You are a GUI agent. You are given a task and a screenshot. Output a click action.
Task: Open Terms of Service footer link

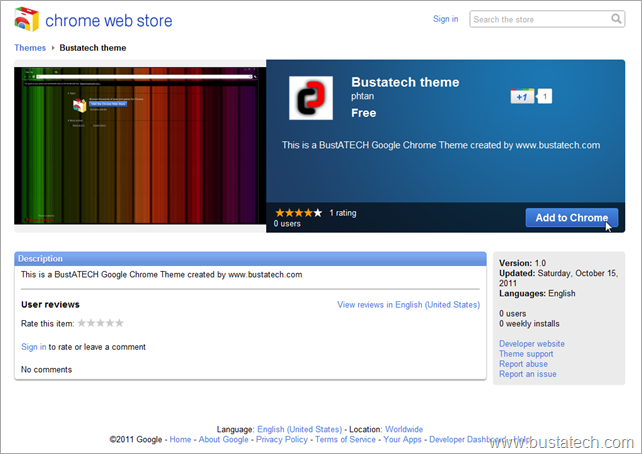(x=345, y=440)
